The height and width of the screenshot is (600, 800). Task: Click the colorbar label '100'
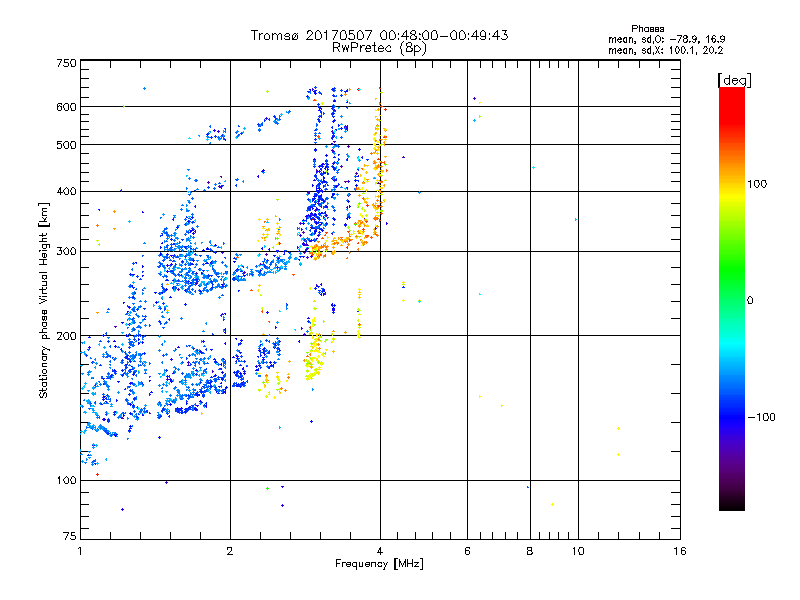(x=757, y=184)
